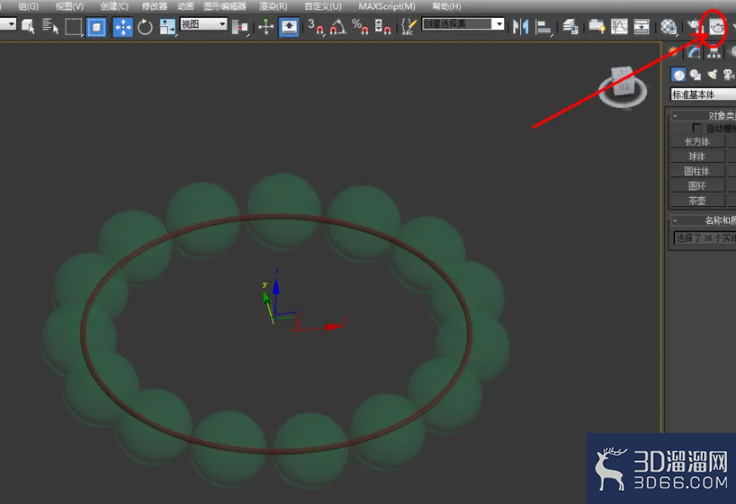The height and width of the screenshot is (504, 736).
Task: Open the MAXScript(M) menu
Action: pos(387,7)
